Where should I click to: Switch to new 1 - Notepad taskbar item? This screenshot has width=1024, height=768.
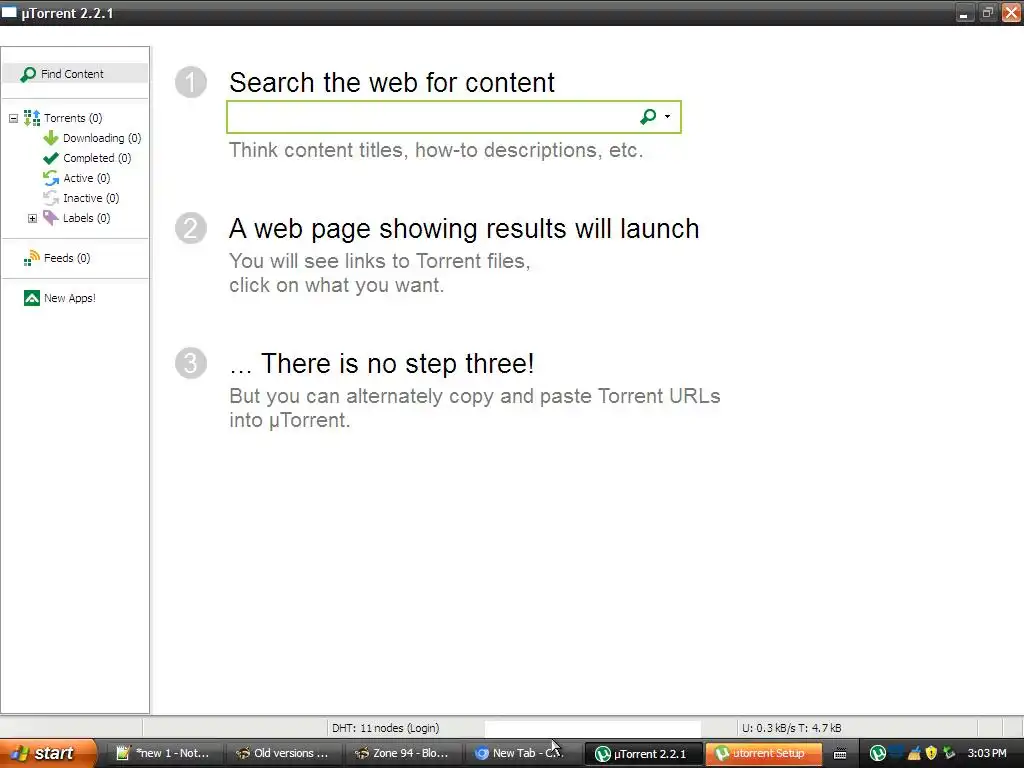click(165, 753)
